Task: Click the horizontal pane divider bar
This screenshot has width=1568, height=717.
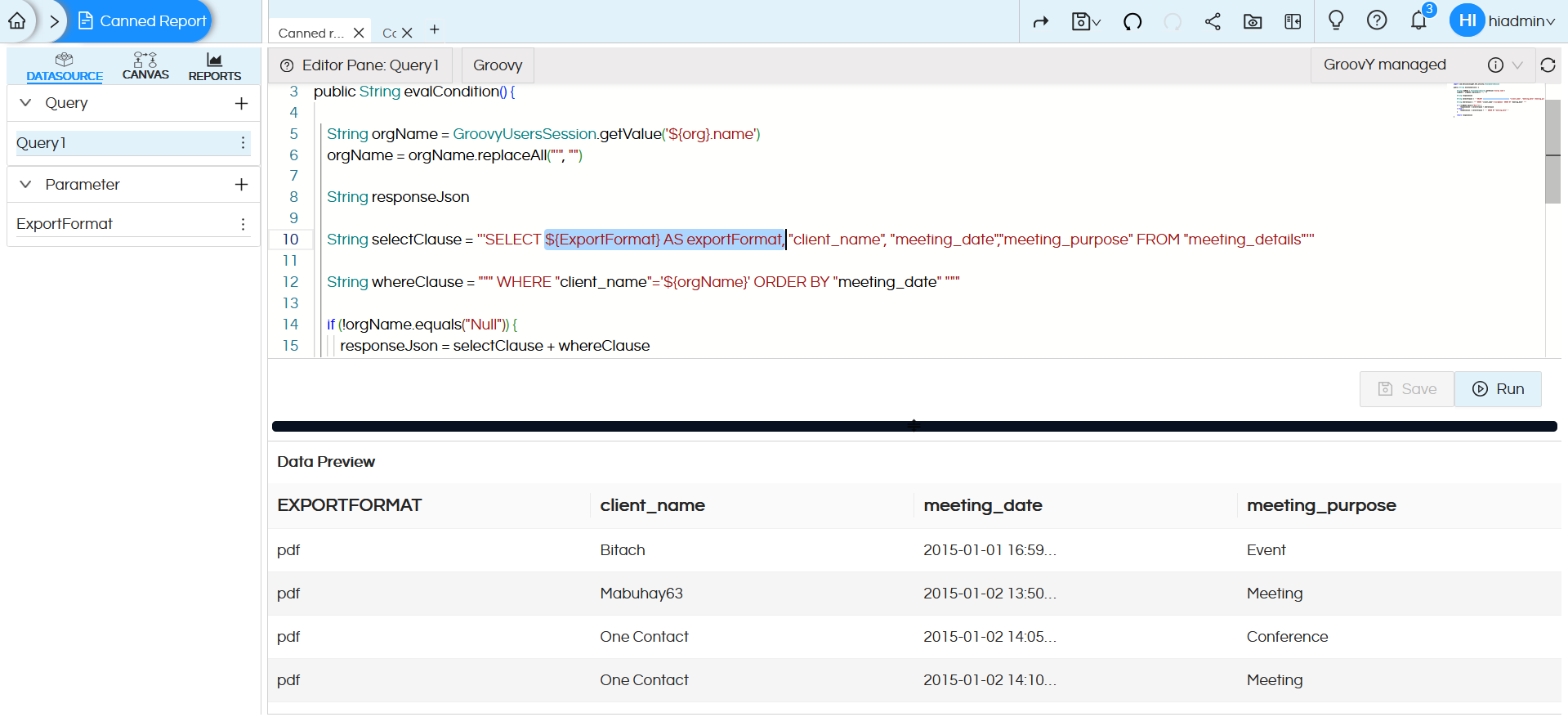Action: tap(914, 426)
